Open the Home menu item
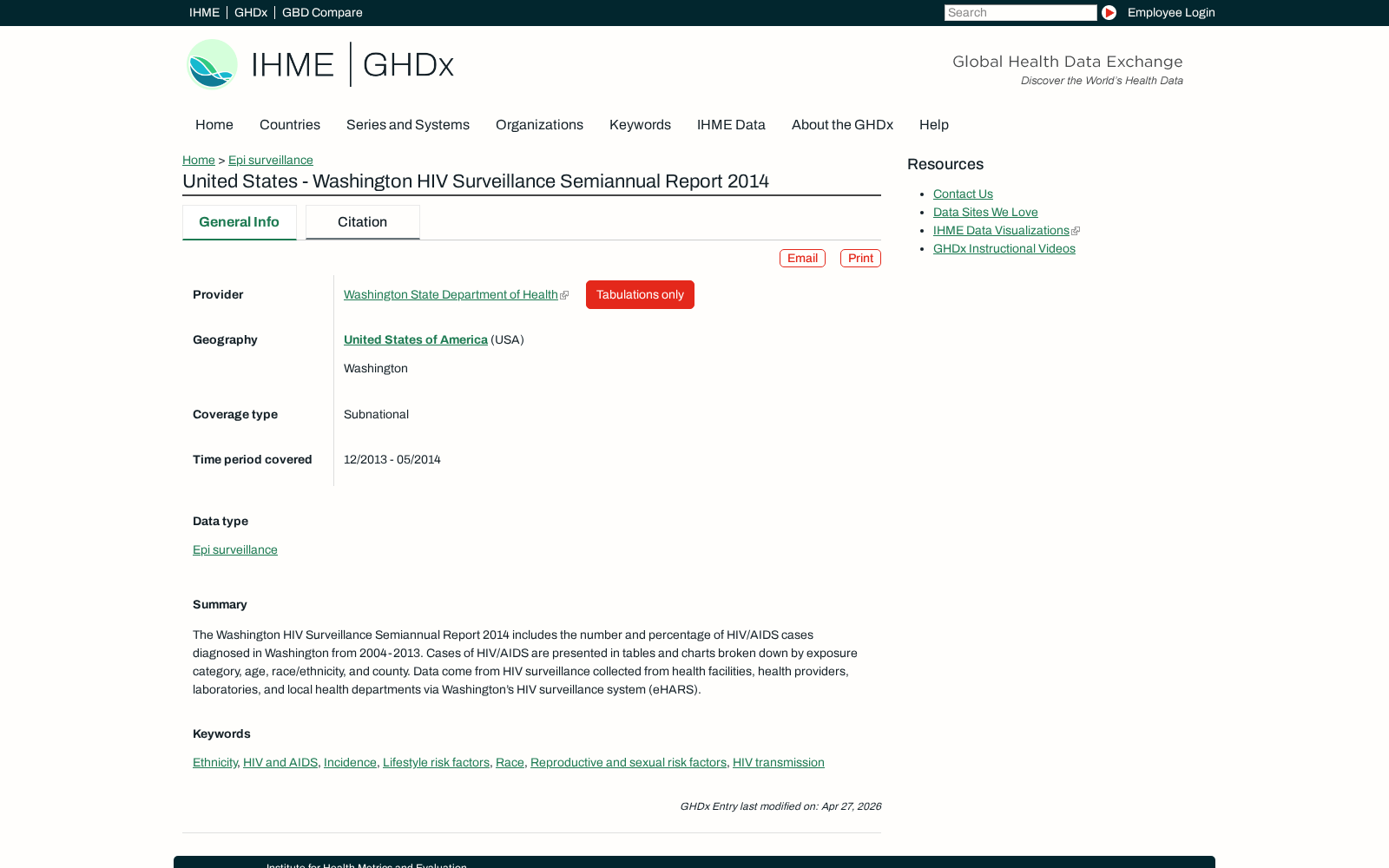Viewport: 1389px width, 868px height. click(x=214, y=125)
